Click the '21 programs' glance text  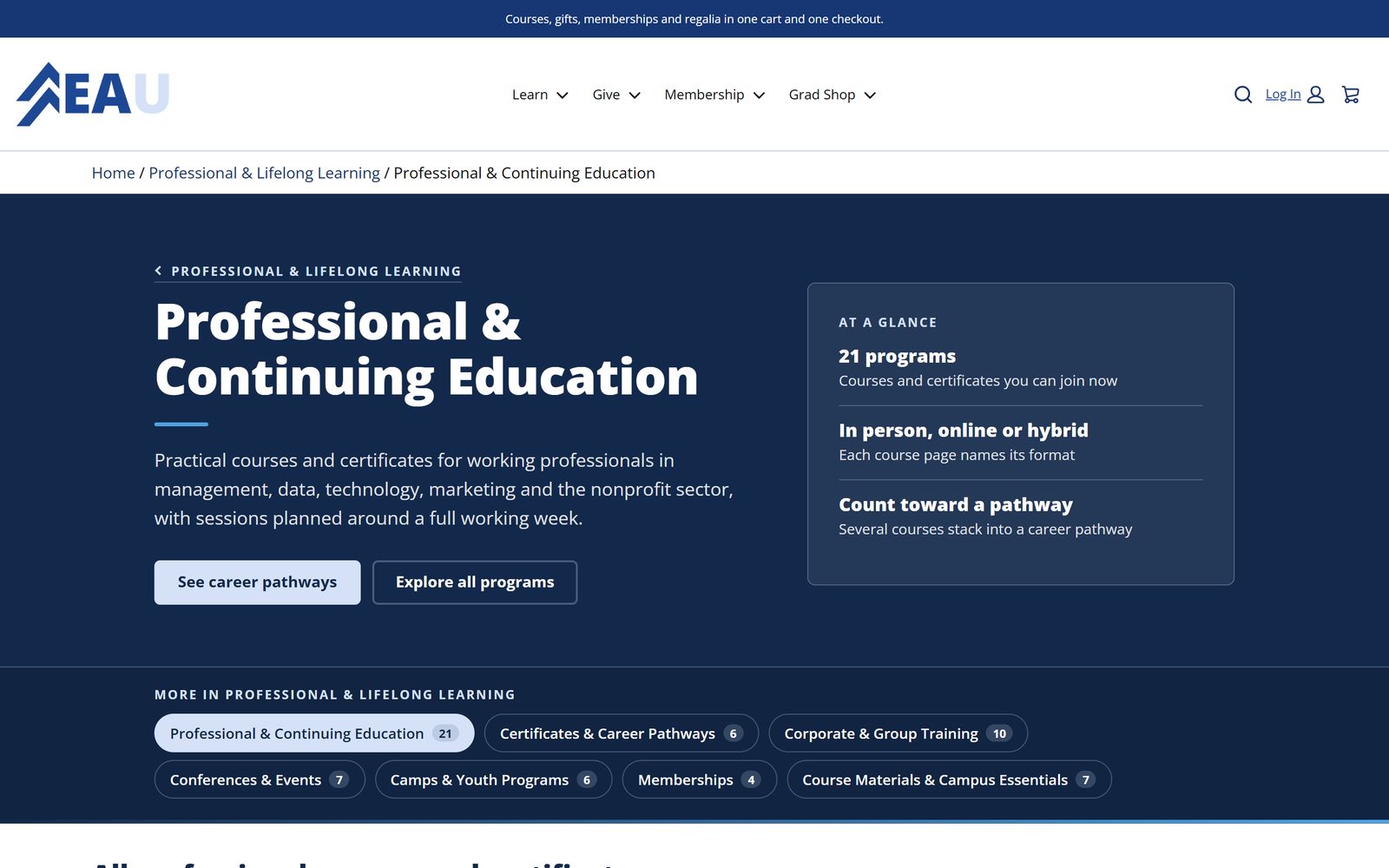pyautogui.click(x=897, y=357)
